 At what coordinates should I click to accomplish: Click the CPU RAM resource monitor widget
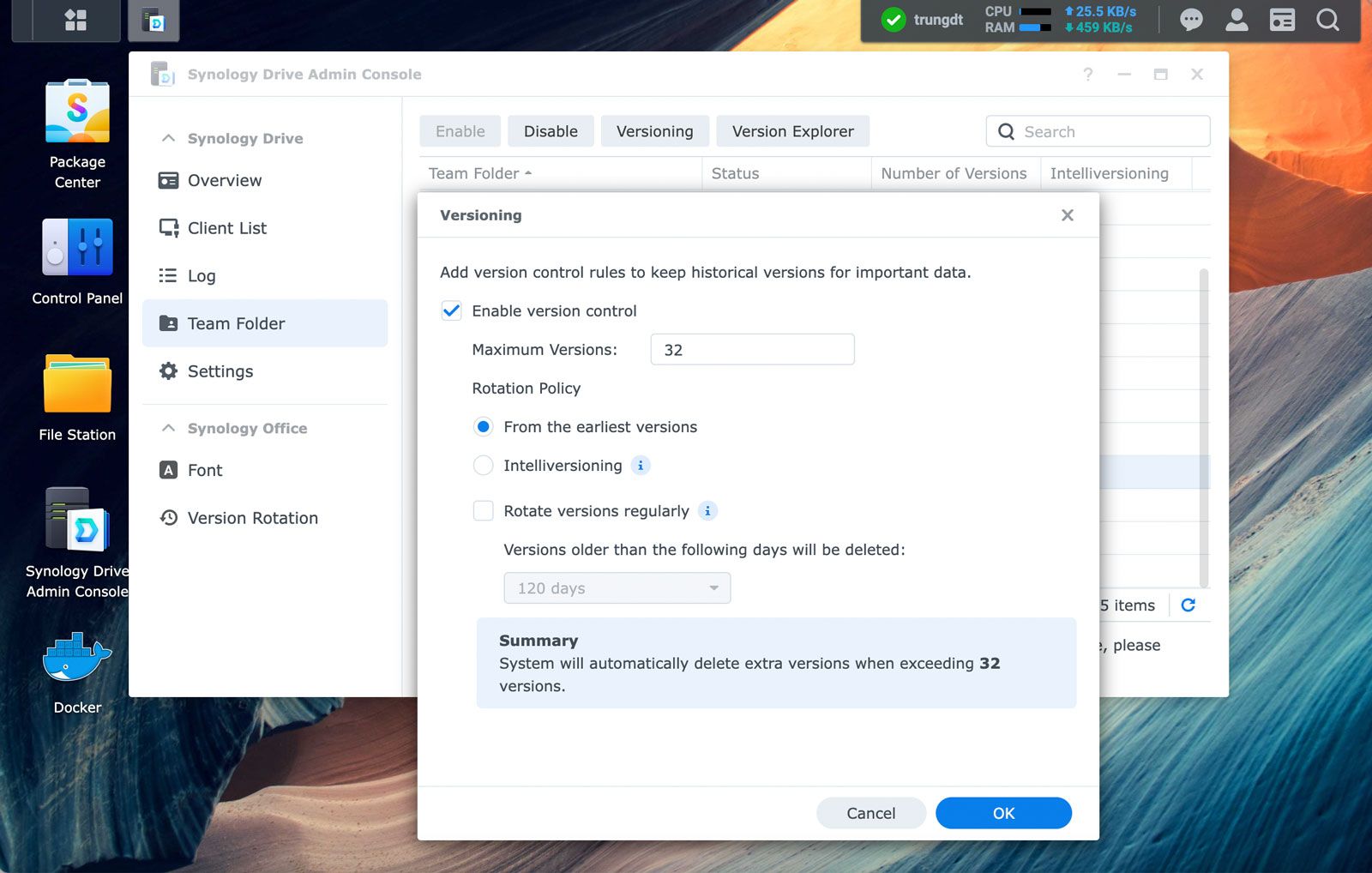(x=1017, y=20)
